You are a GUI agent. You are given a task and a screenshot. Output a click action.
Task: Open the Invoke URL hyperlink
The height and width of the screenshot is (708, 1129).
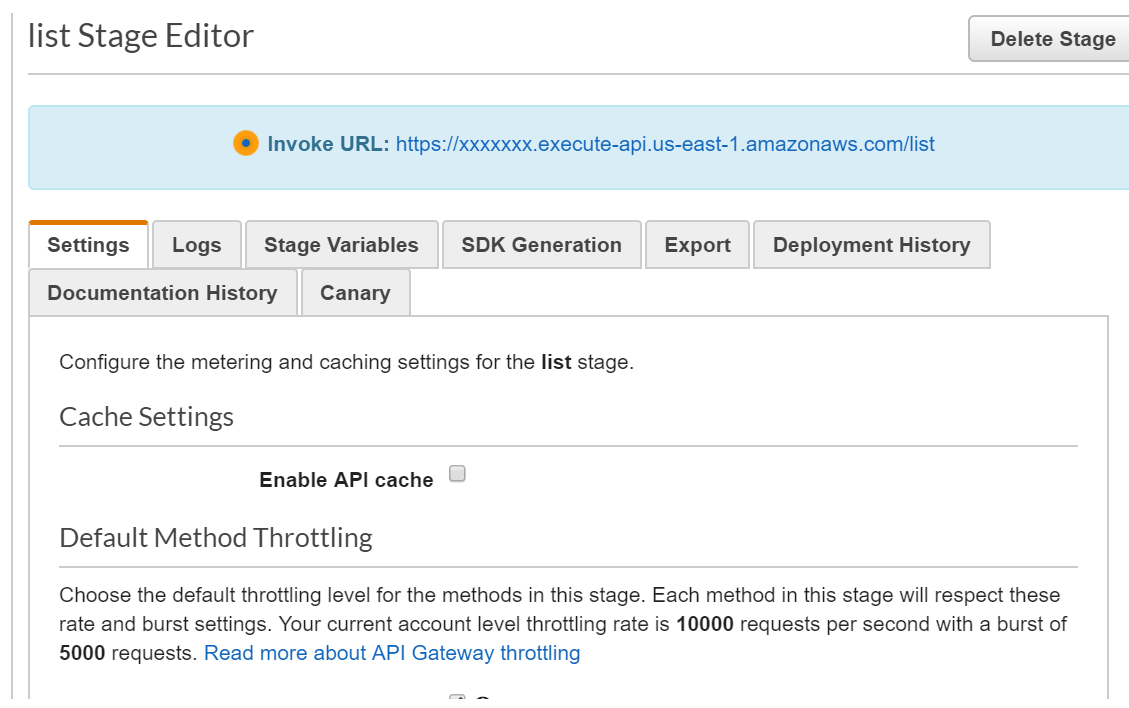pos(665,144)
